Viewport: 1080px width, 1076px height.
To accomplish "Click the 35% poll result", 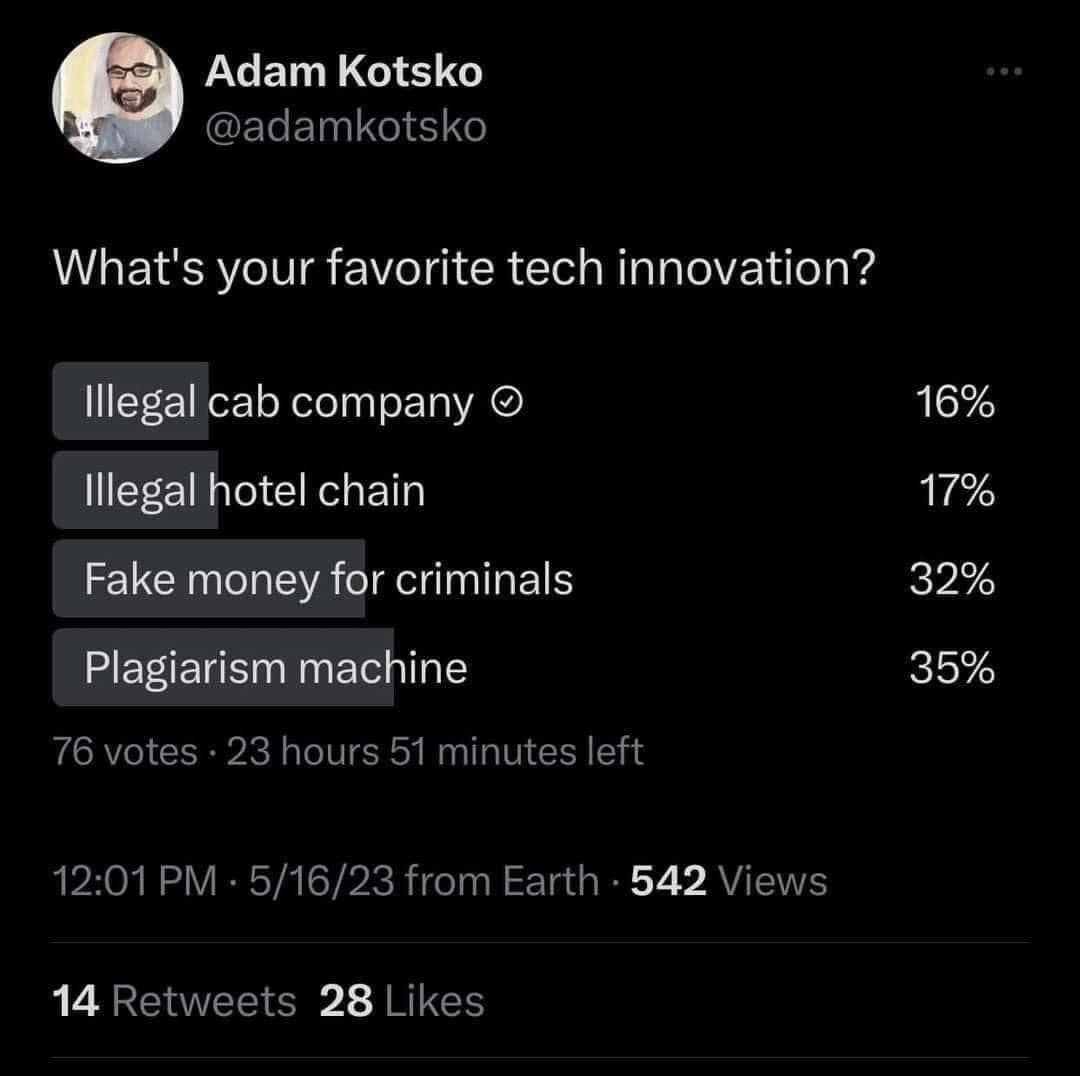I will [952, 667].
